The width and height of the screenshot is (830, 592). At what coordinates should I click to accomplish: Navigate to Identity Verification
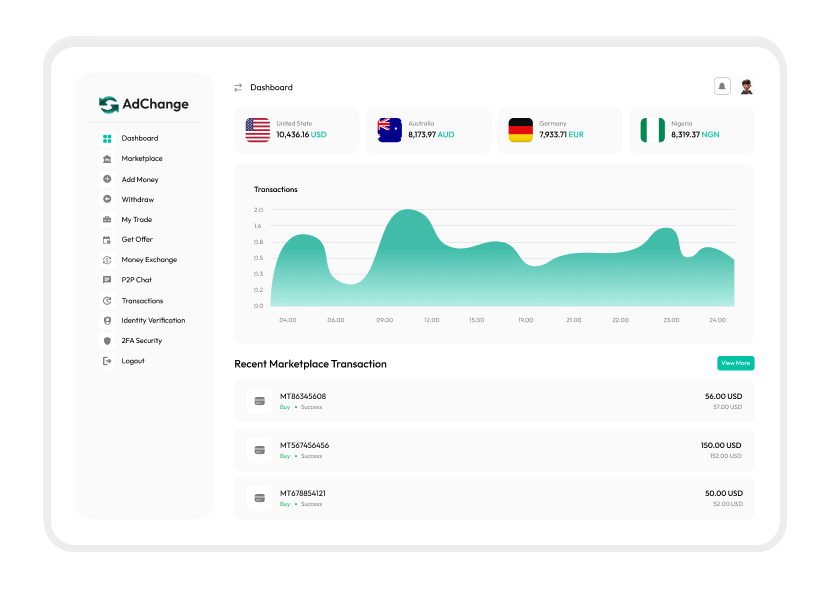coord(153,321)
